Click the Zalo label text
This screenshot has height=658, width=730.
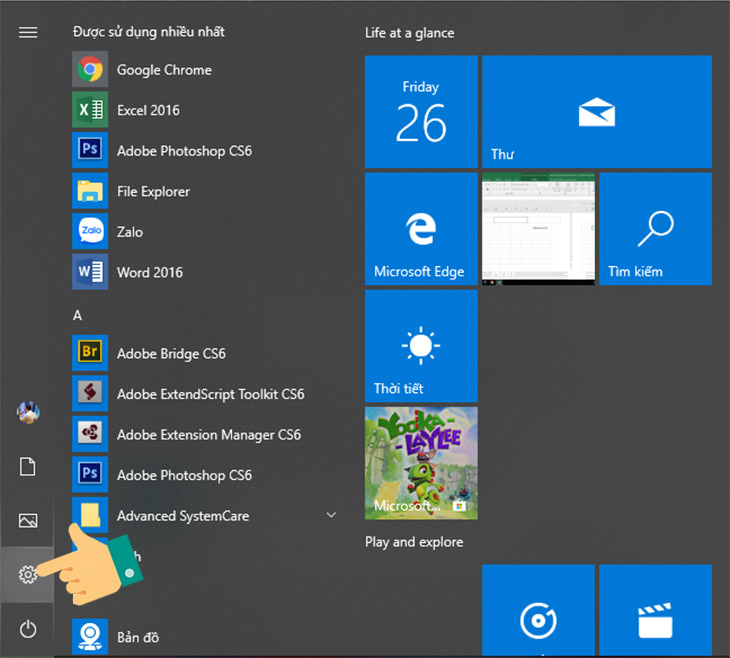click(x=129, y=232)
